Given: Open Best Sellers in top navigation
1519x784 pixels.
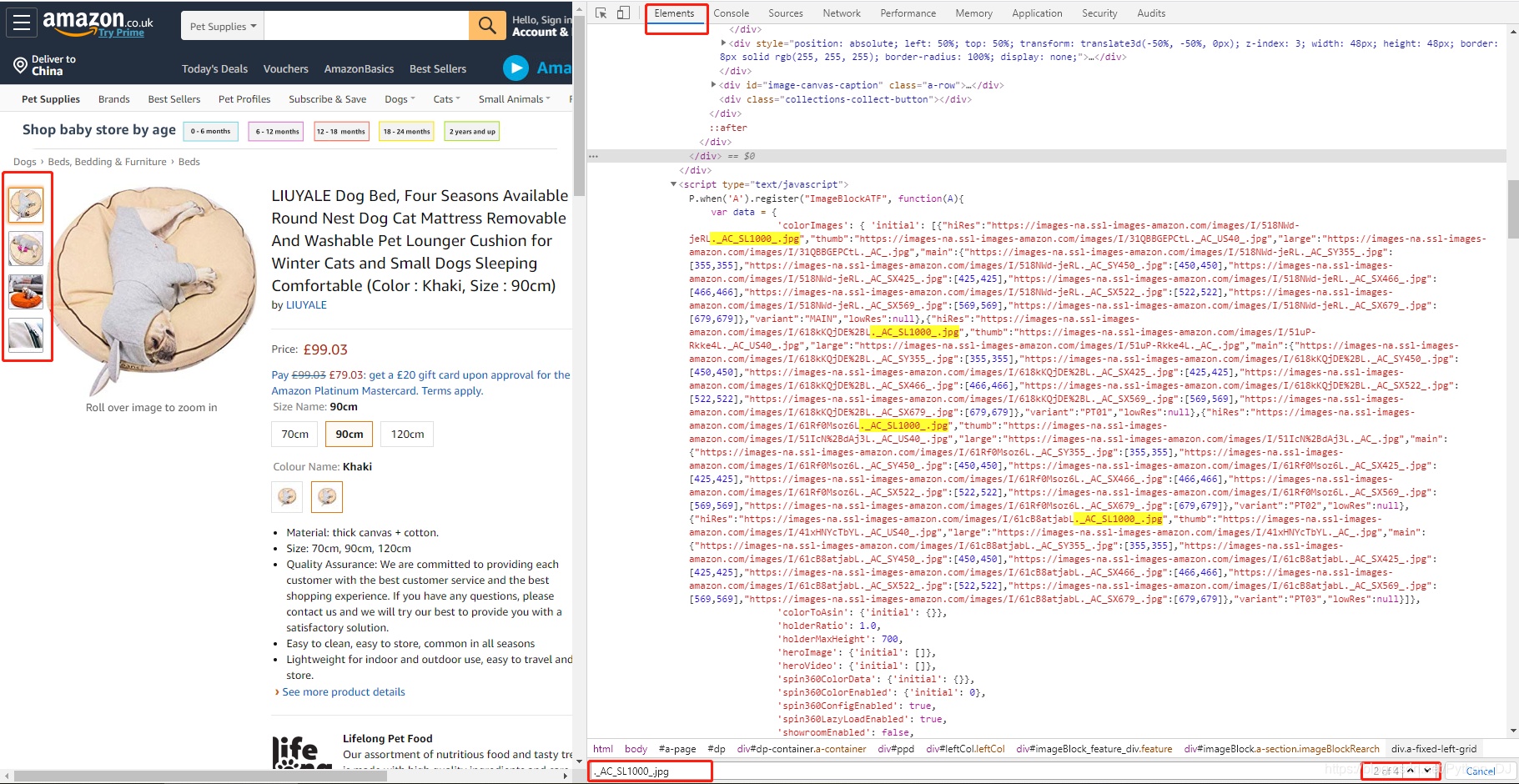Looking at the screenshot, I should [x=438, y=69].
